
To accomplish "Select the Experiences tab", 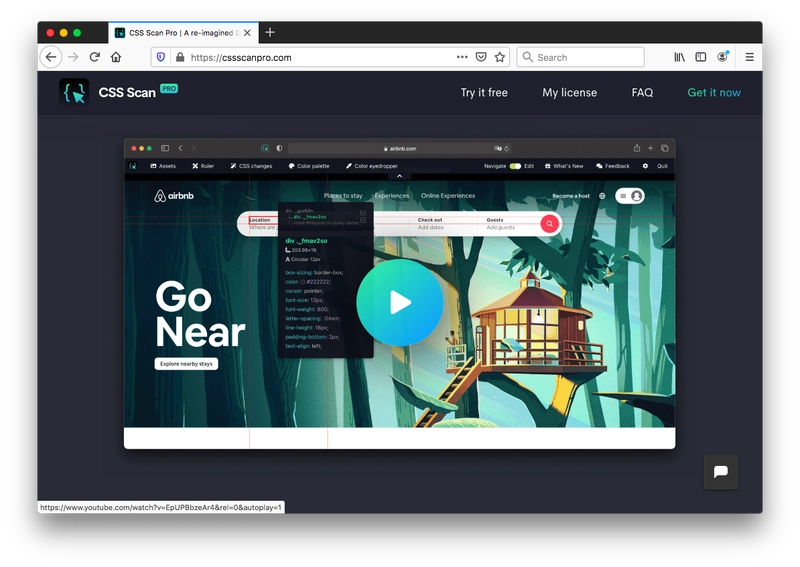I will pyautogui.click(x=392, y=195).
